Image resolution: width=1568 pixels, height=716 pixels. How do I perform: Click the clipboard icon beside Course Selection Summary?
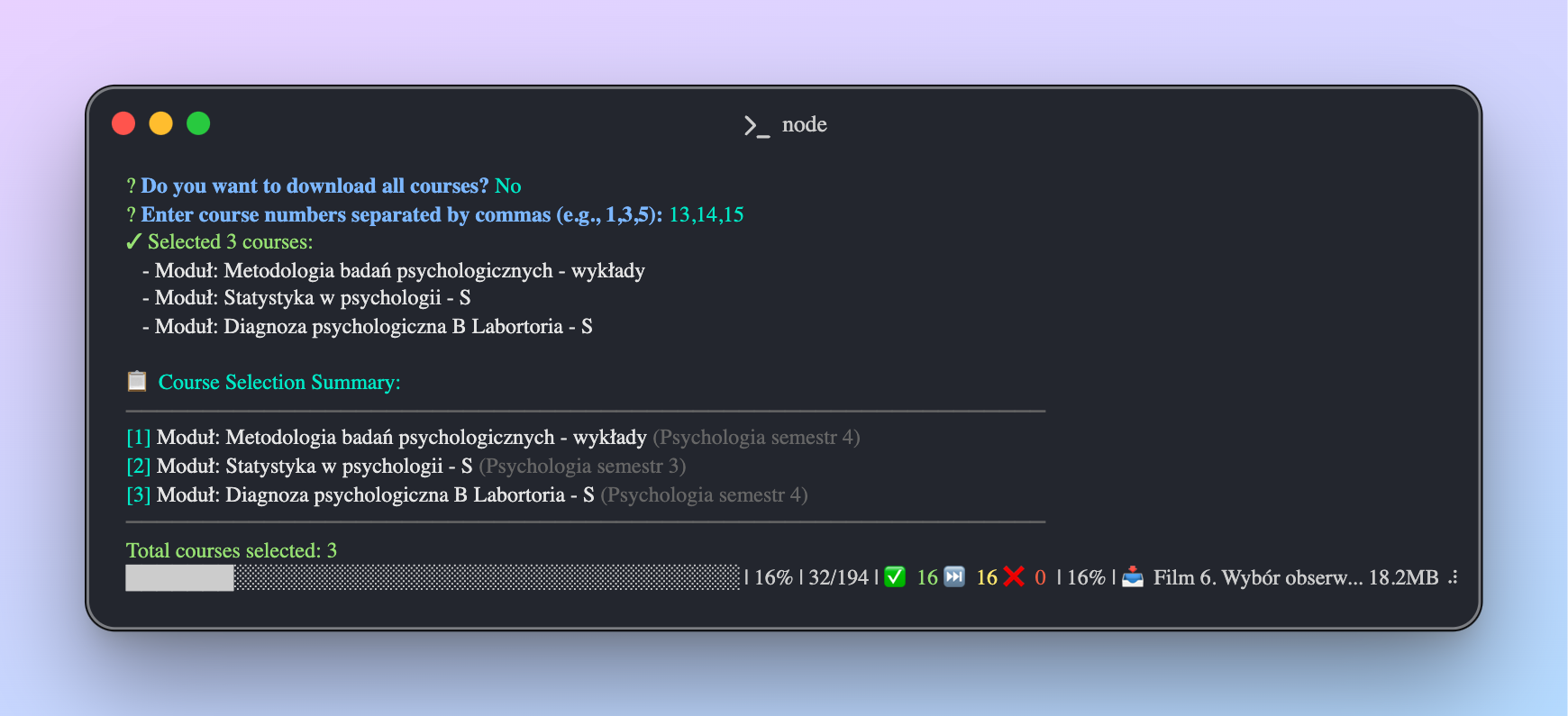[x=137, y=381]
